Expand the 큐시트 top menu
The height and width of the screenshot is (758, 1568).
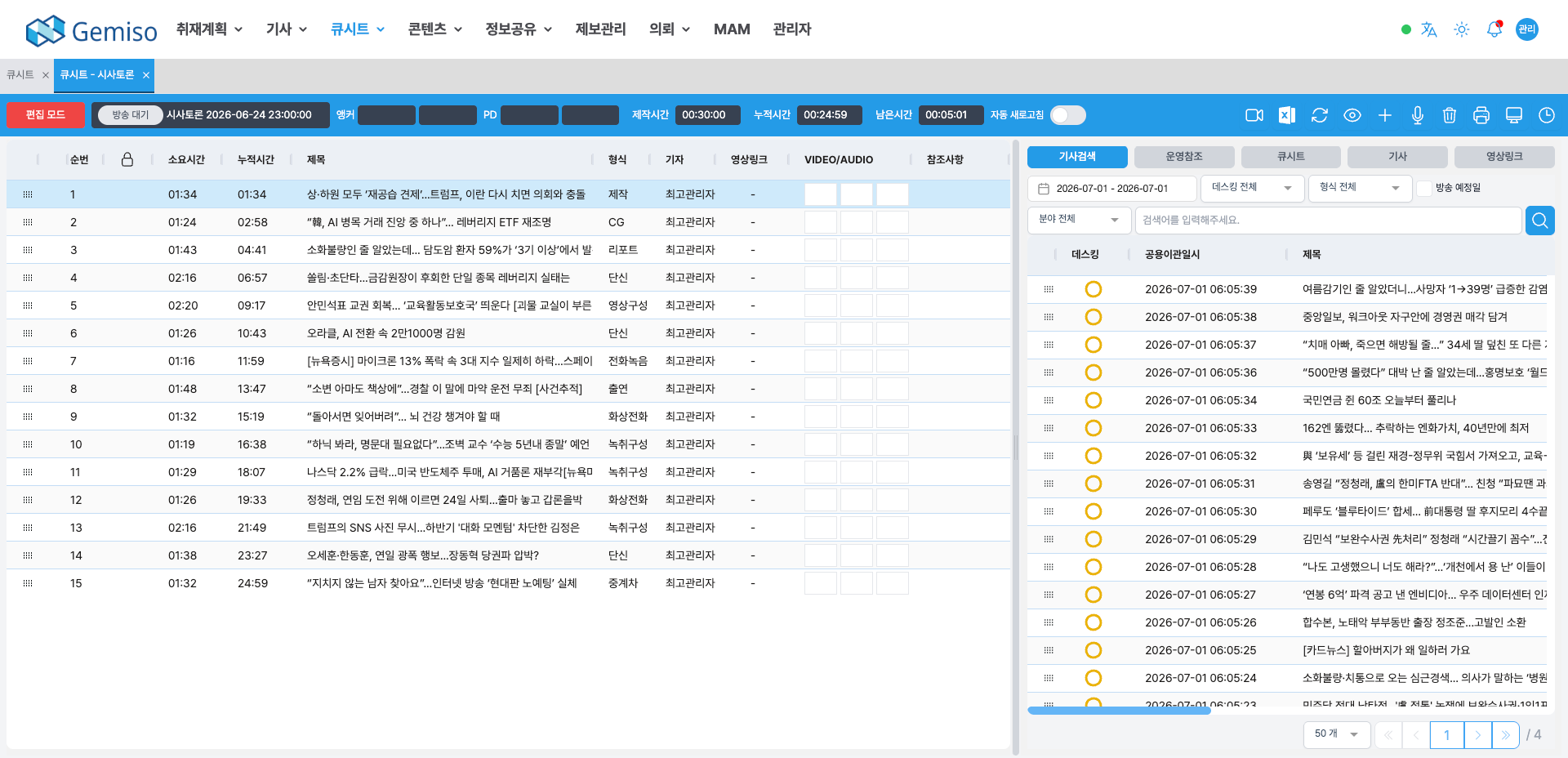pyautogui.click(x=358, y=29)
